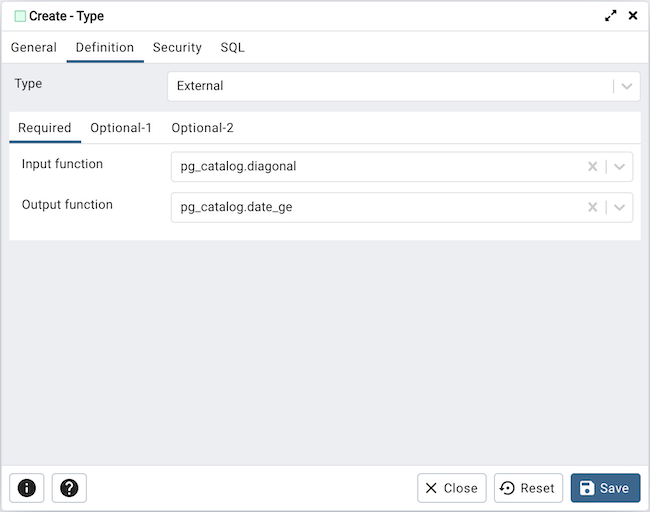Screen dimensions: 650x512
Task: Close the dialog using the X icon
Action: (x=632, y=16)
